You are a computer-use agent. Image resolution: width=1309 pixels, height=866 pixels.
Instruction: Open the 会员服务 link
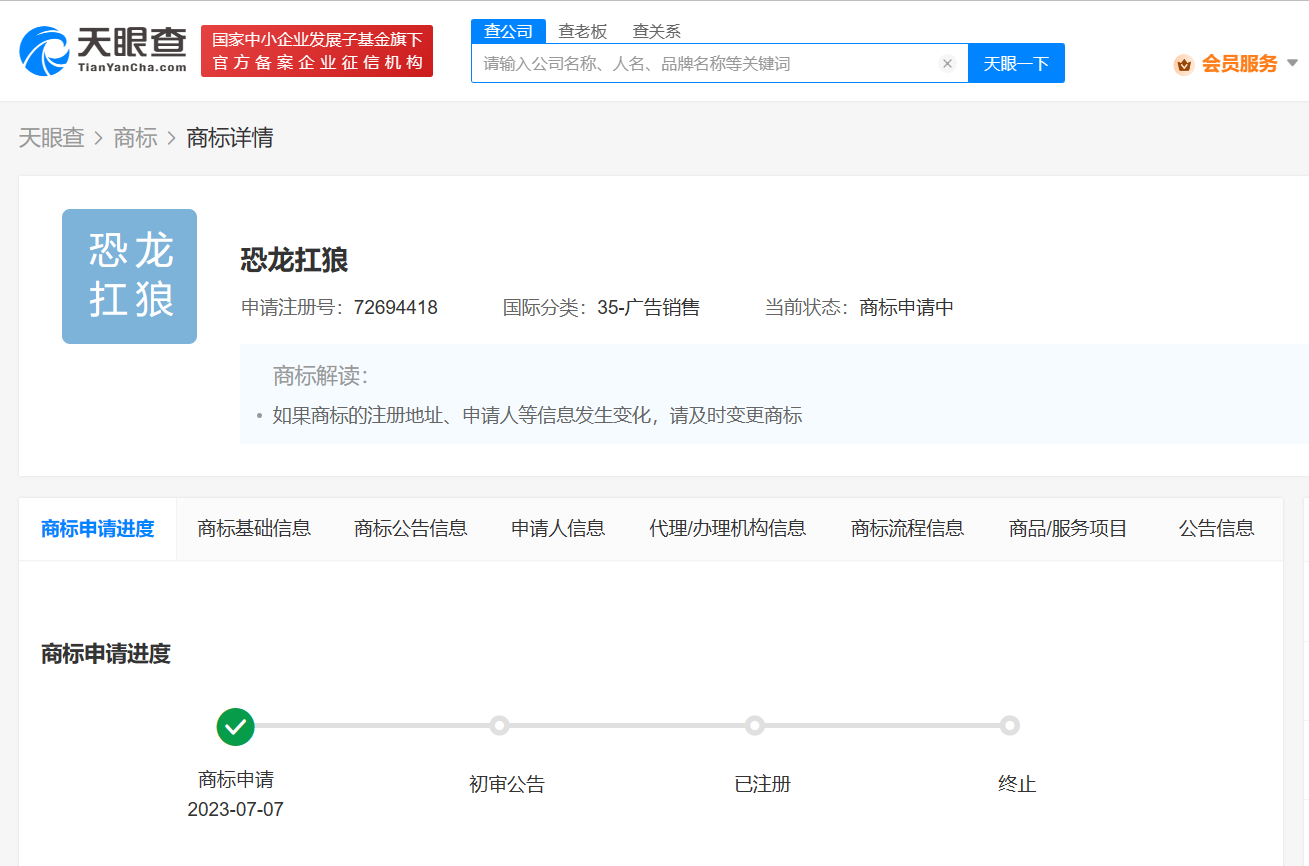[1240, 64]
